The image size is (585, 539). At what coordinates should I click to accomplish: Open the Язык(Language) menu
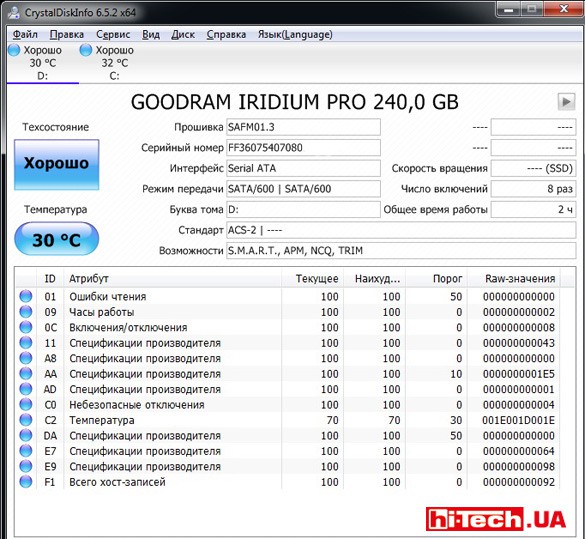(295, 35)
